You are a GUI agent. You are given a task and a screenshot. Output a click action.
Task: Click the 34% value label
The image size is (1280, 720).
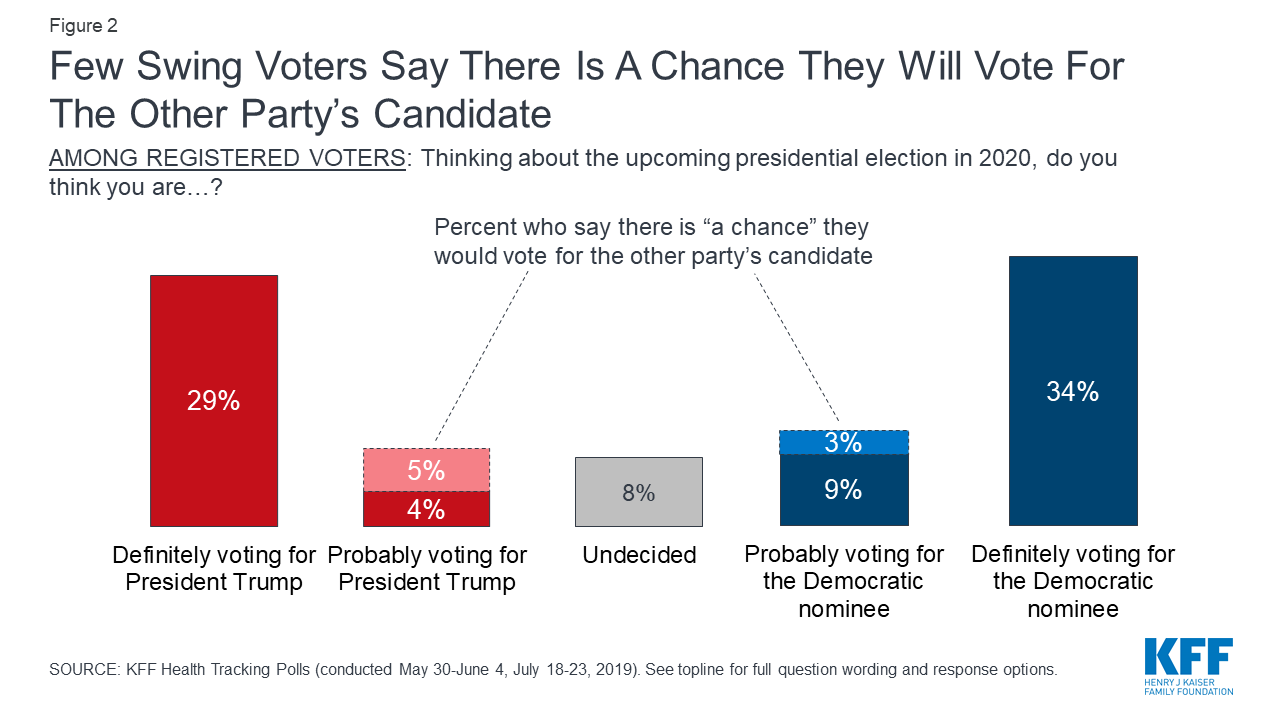(x=1073, y=392)
